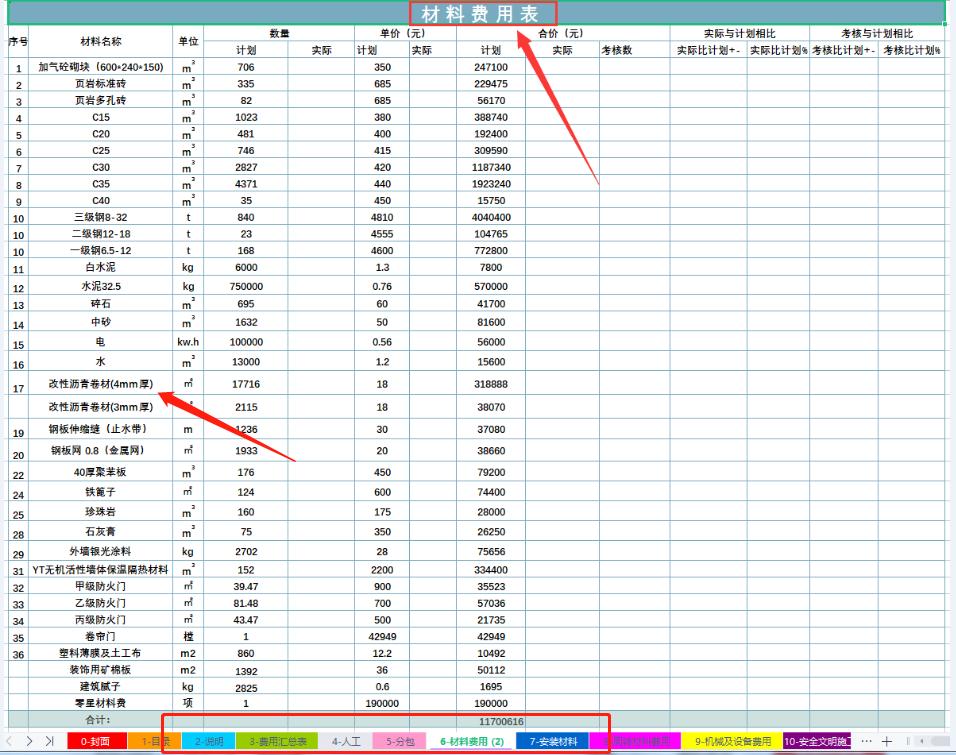Open the 9-机械及设备费用 sheet tab
Screen dimensions: 956x755
[x=735, y=741]
